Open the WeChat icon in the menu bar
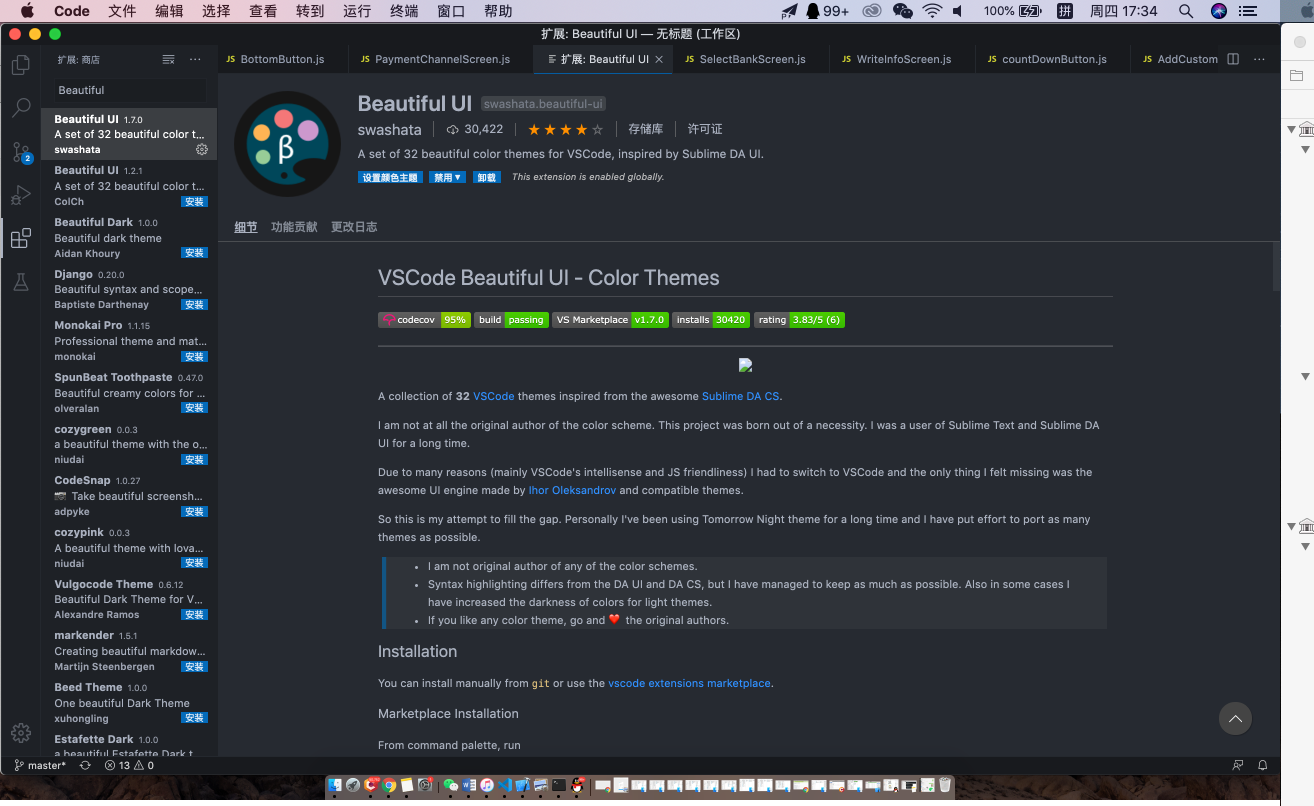 [903, 11]
